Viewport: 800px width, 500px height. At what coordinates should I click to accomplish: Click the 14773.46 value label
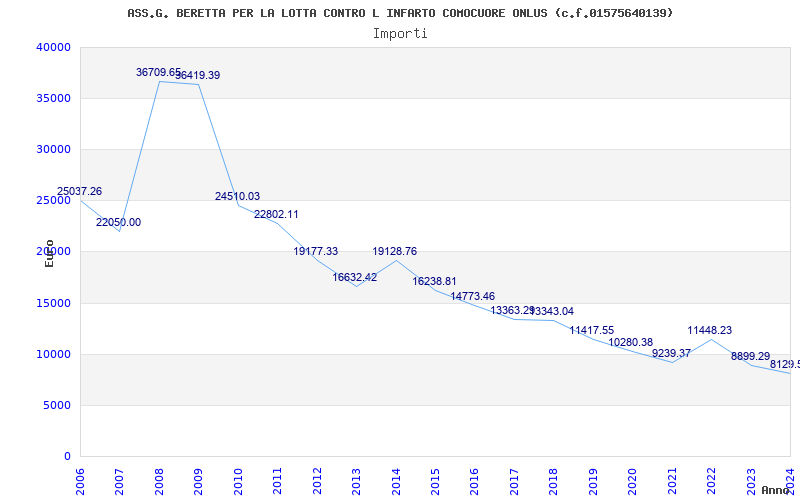472,296
